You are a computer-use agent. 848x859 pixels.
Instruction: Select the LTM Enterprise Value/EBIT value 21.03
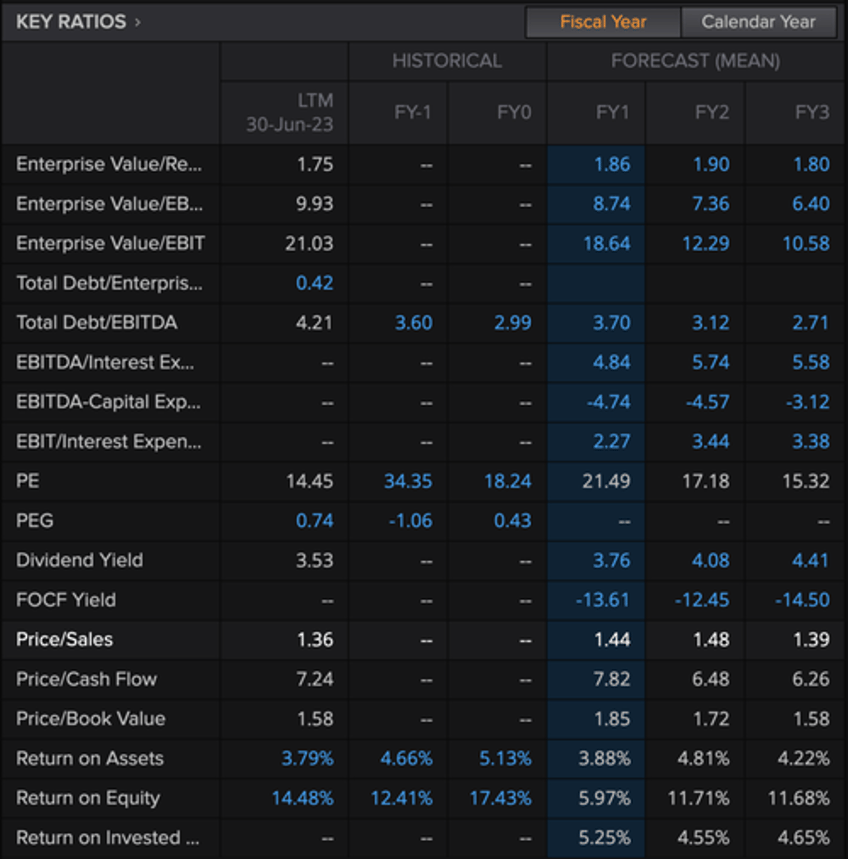(x=310, y=243)
